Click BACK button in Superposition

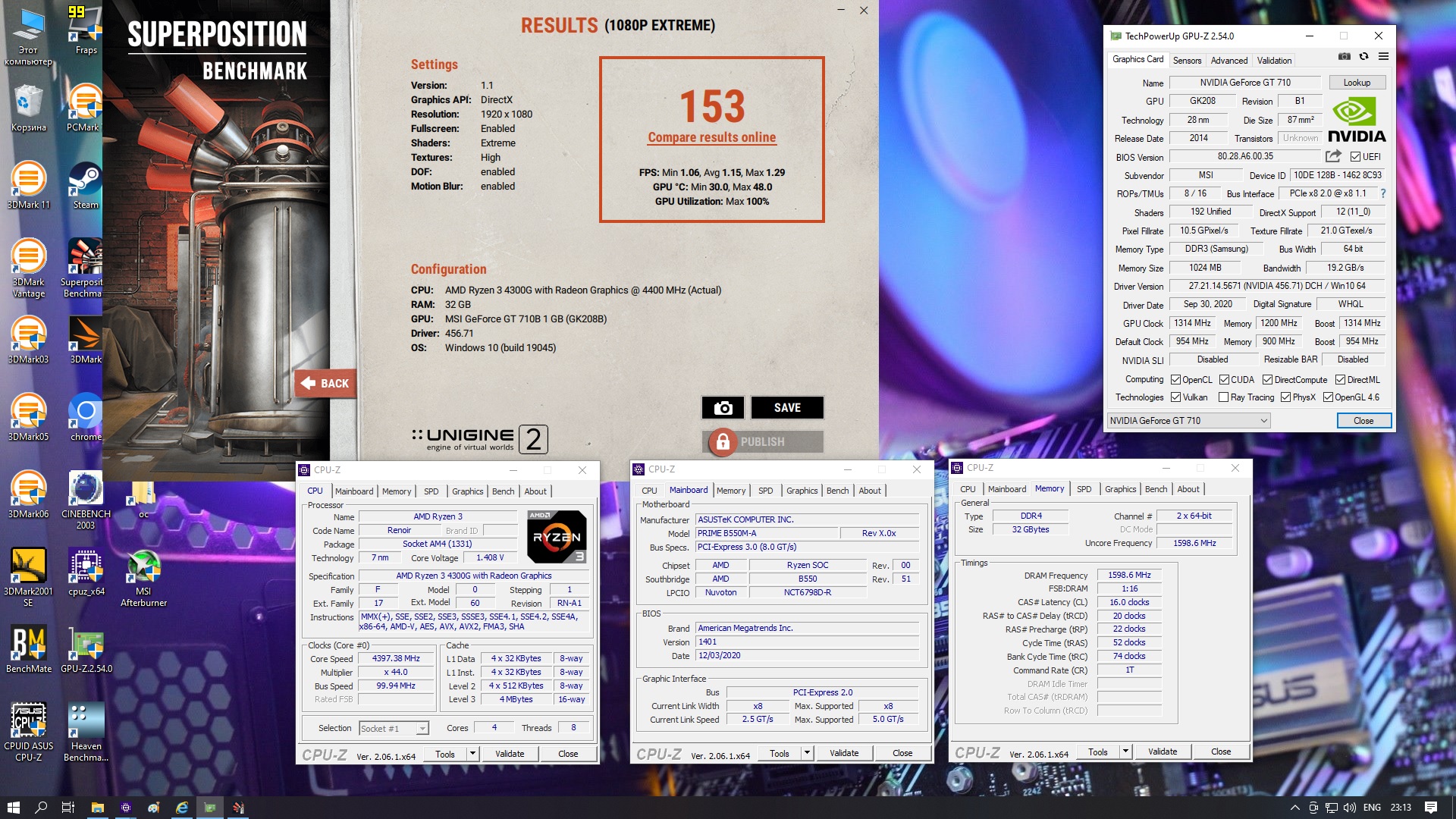pos(325,384)
